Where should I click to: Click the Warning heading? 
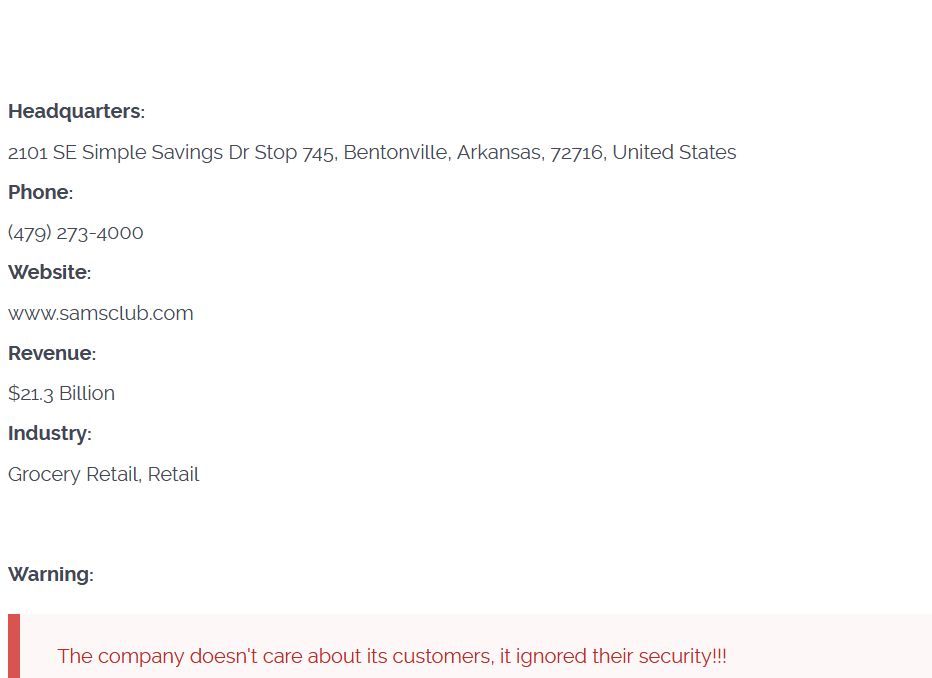(x=51, y=574)
